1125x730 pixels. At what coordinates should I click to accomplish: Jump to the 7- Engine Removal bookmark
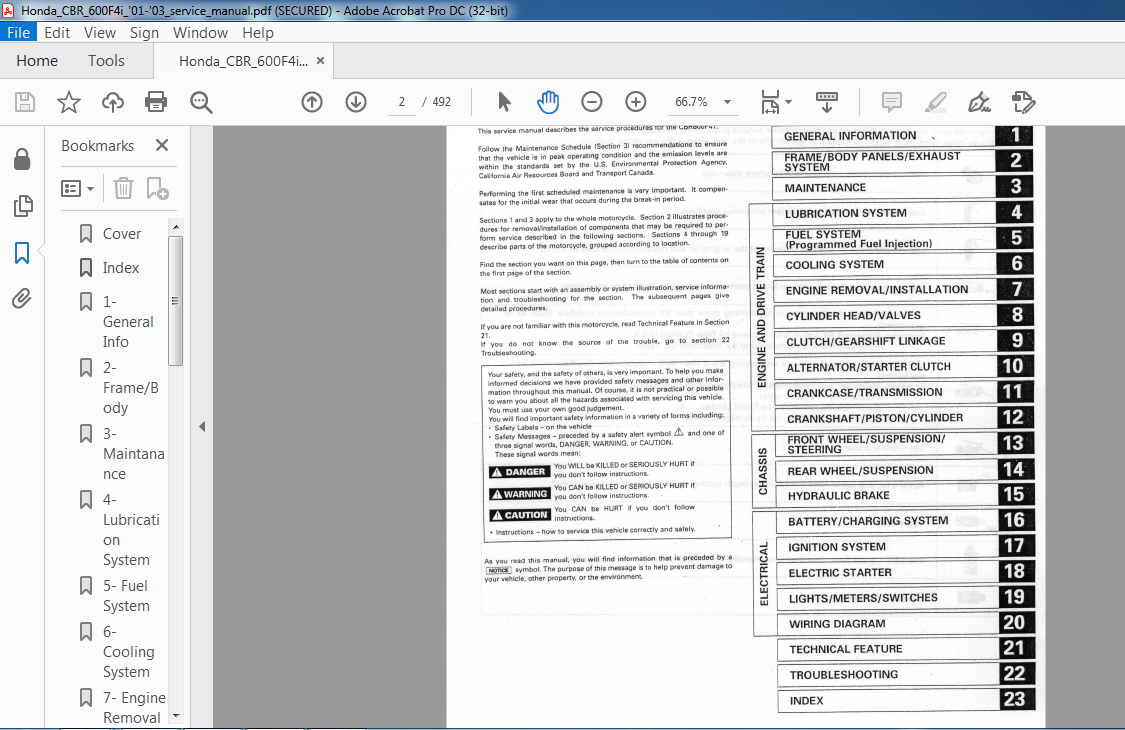click(134, 708)
